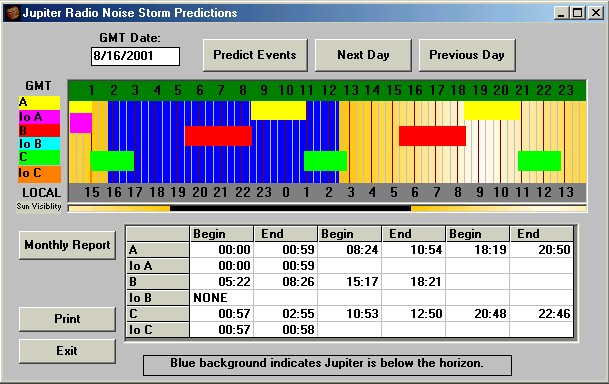This screenshot has width=609, height=384.
Task: Click the green C storm bar ending at 22:46
Action: [539, 161]
